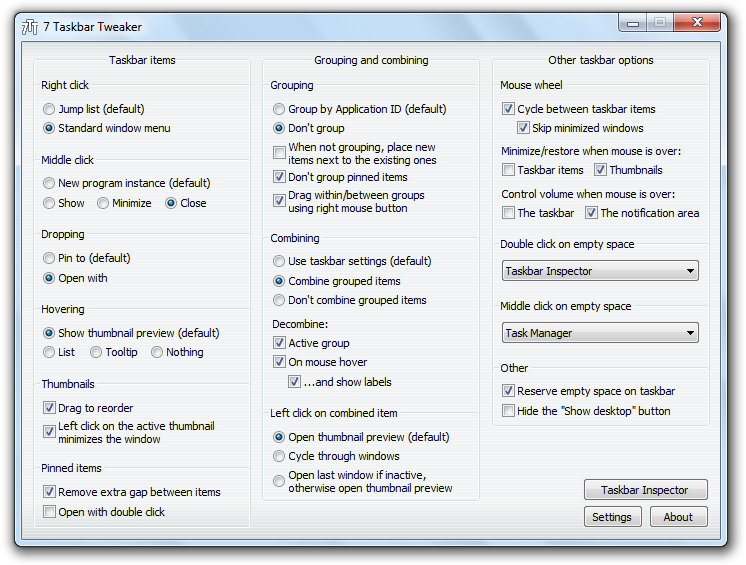Set hovering behavior to Tooltip
This screenshot has width=746, height=565.
tap(96, 352)
